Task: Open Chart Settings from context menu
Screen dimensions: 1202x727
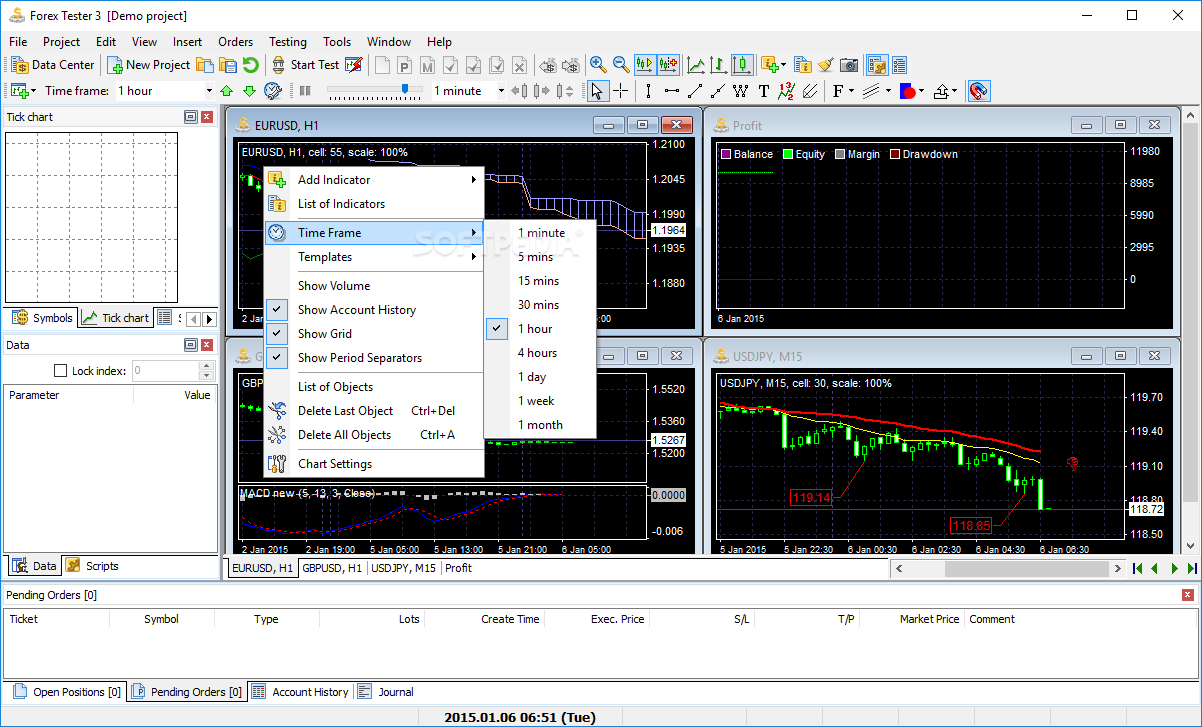Action: [374, 464]
